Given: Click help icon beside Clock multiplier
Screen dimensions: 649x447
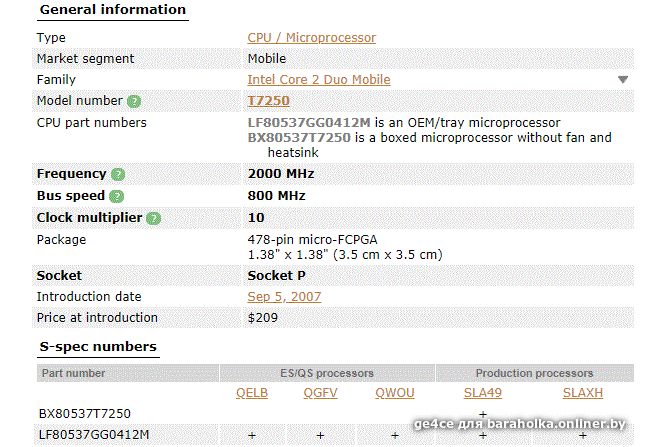Looking at the screenshot, I should pyautogui.click(x=154, y=218).
